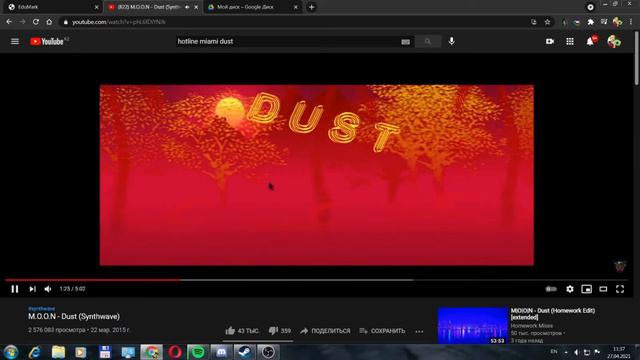Screen dimensions: 640x360
Task: Switch to theater mode
Action: 603,289
